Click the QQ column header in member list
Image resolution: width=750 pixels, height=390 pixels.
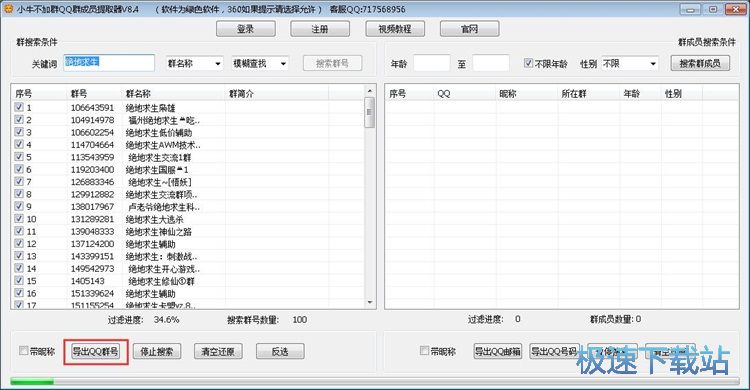465,93
